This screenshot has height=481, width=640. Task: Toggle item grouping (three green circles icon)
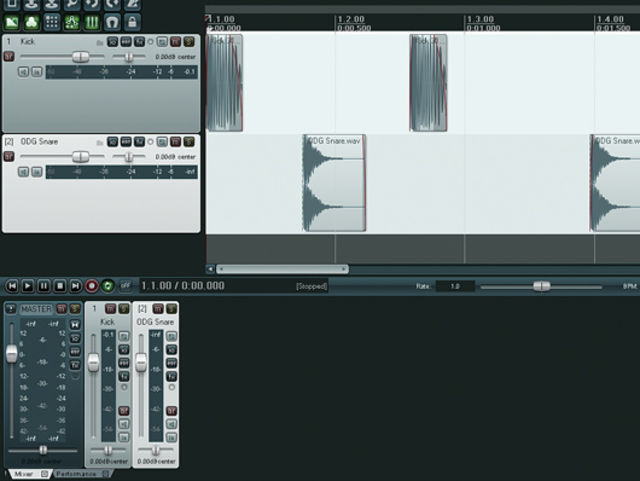[x=32, y=22]
